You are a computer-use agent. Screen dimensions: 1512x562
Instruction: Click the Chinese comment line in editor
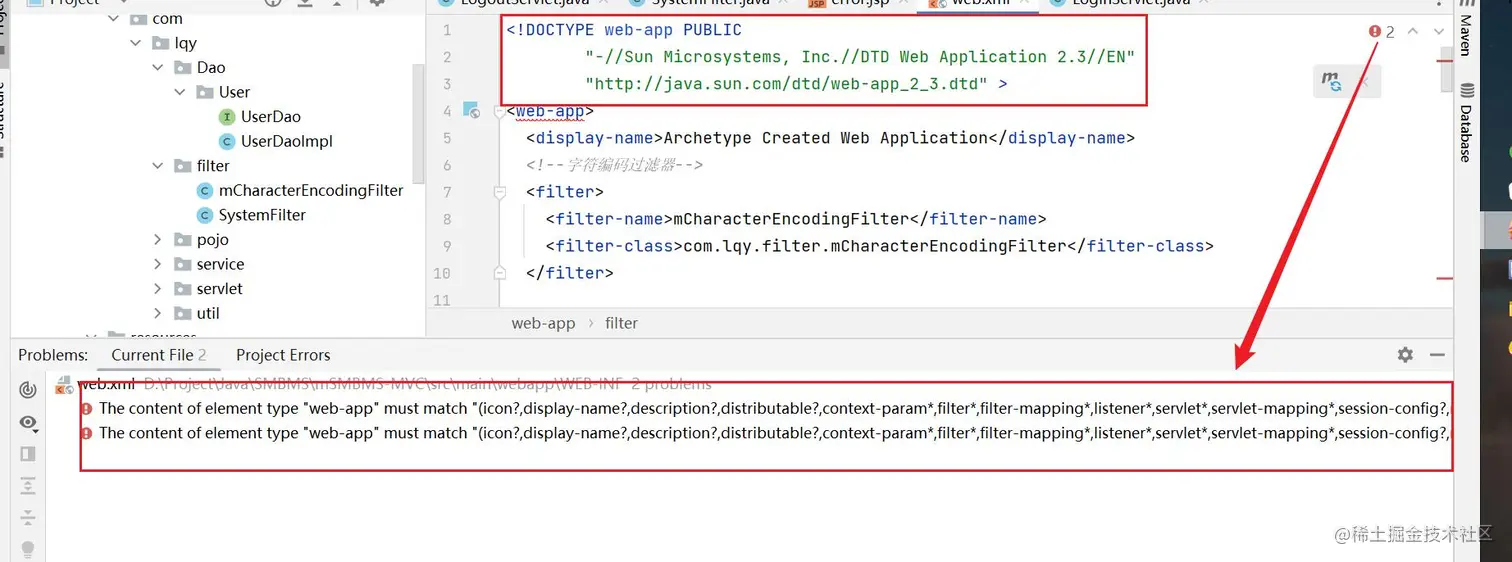click(615, 165)
